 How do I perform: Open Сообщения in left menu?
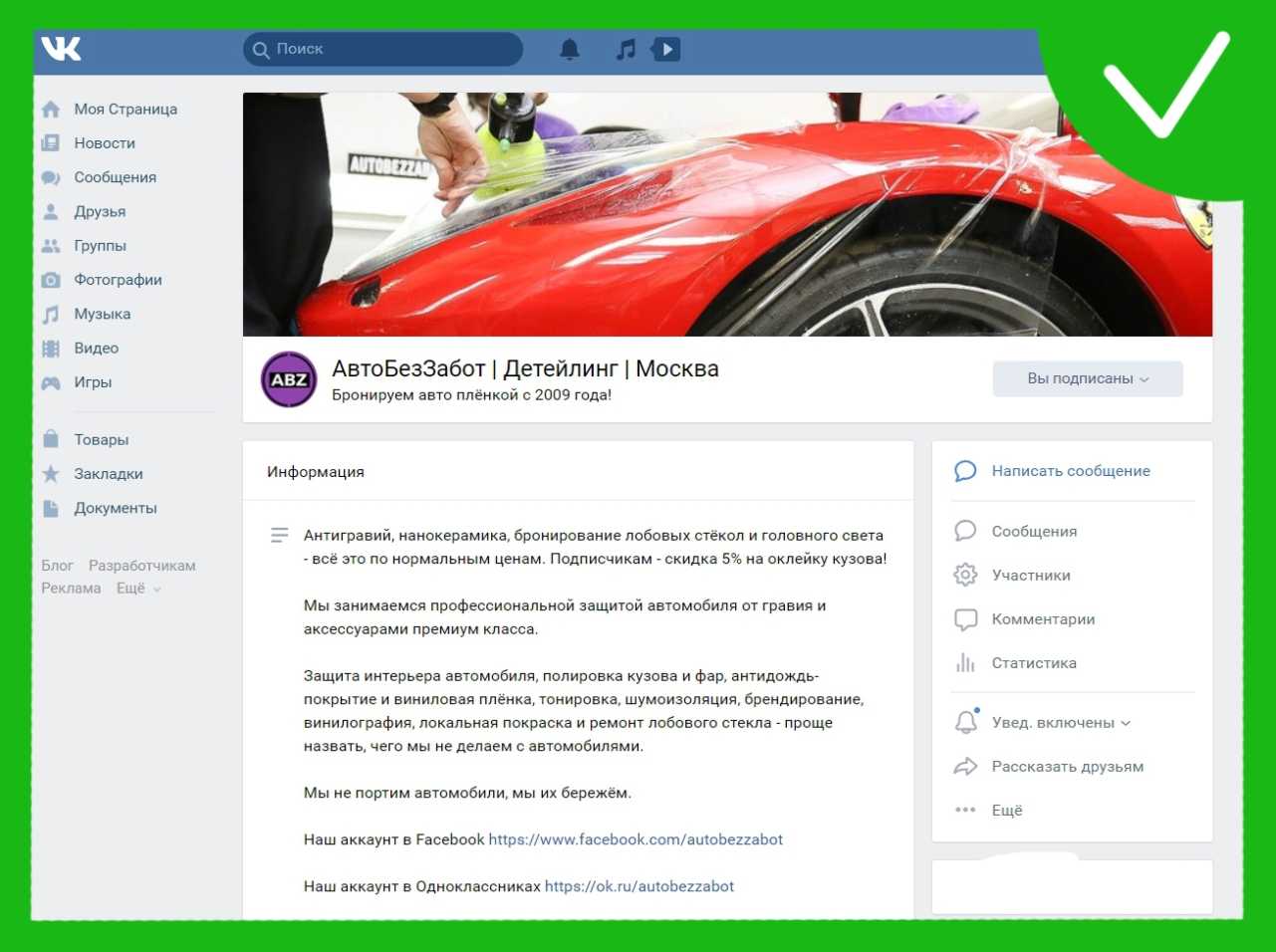click(116, 177)
